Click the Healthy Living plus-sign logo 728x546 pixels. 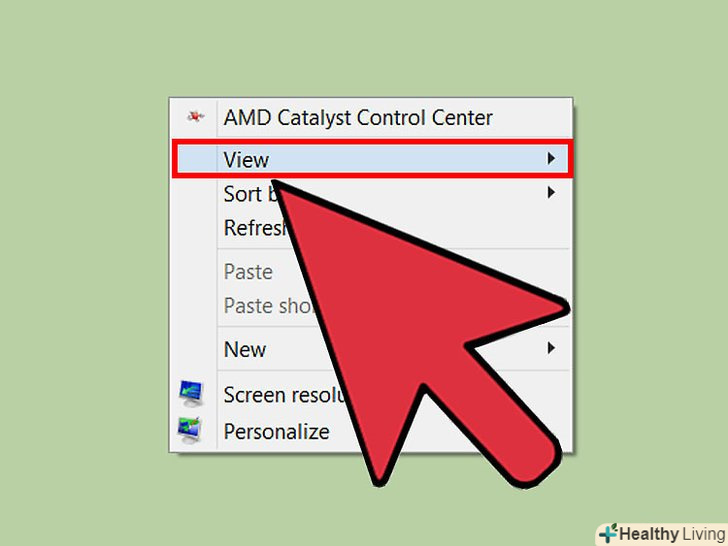608,534
